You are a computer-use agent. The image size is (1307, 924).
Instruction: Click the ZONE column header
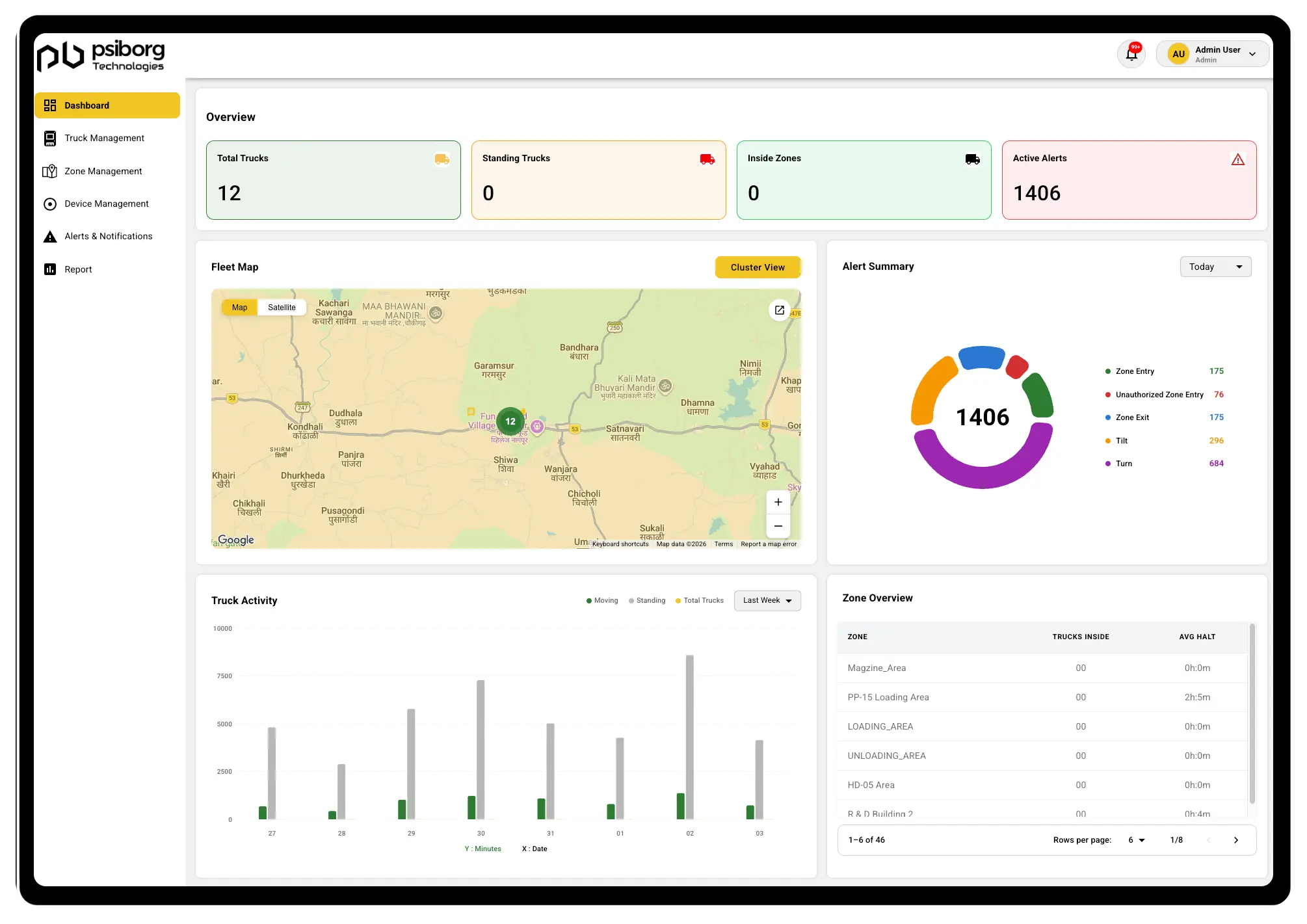(857, 637)
